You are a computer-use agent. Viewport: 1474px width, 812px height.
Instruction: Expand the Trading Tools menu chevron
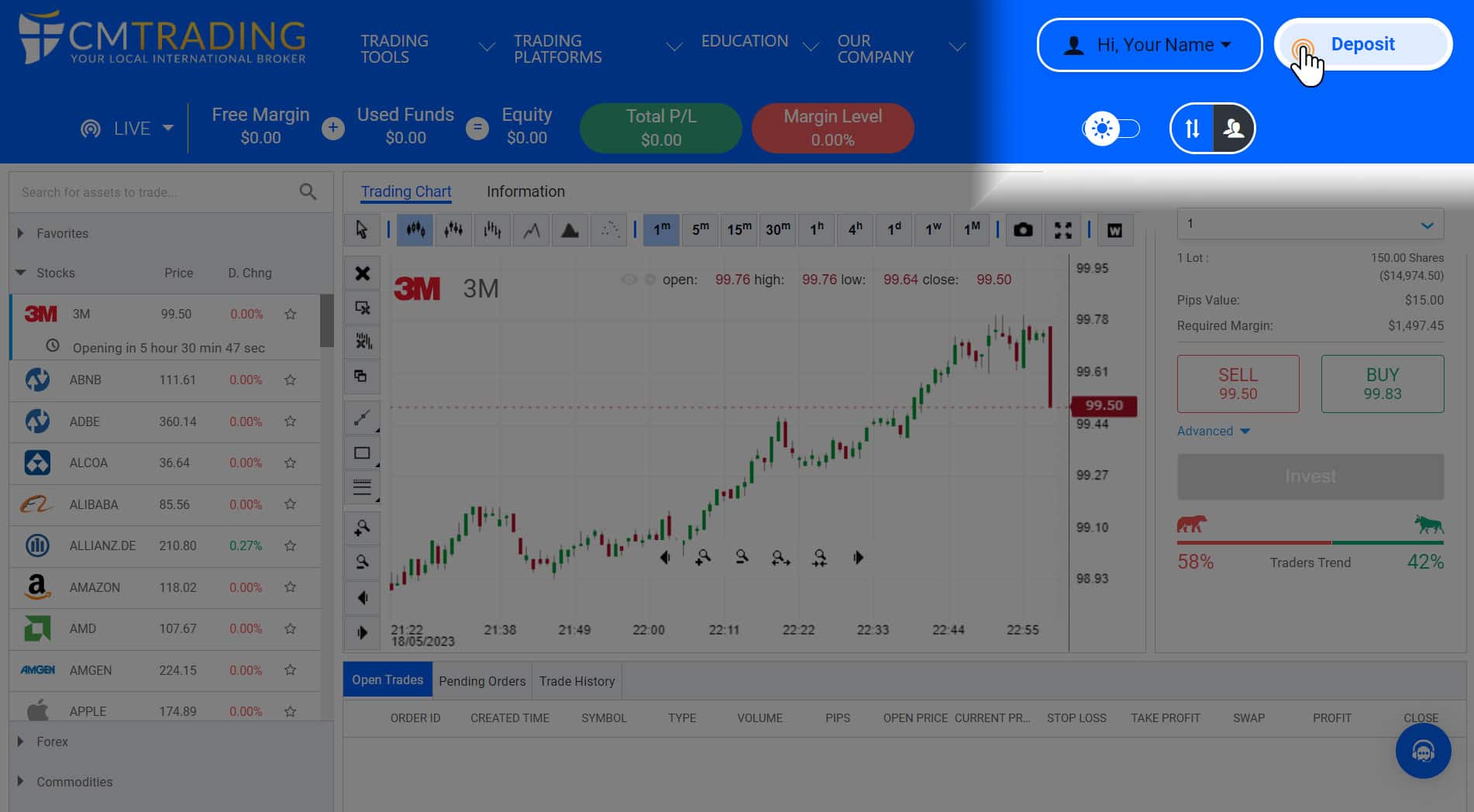coord(487,47)
